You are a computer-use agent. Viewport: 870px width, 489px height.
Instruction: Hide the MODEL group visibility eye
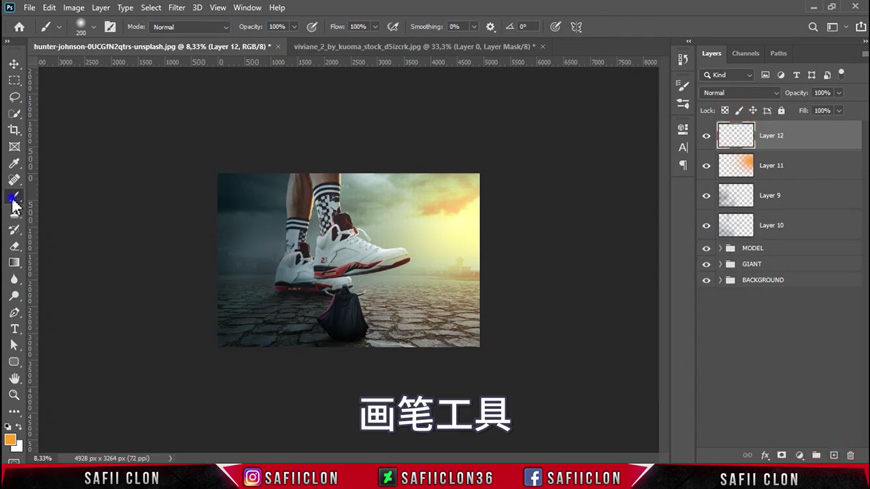click(x=706, y=249)
